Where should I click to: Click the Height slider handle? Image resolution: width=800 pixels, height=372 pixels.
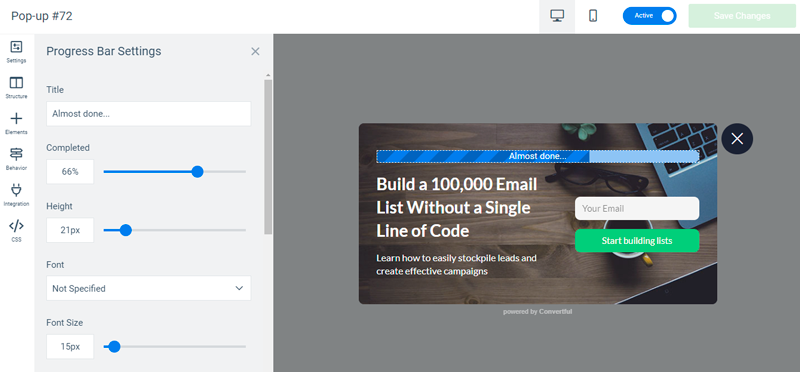[126, 230]
